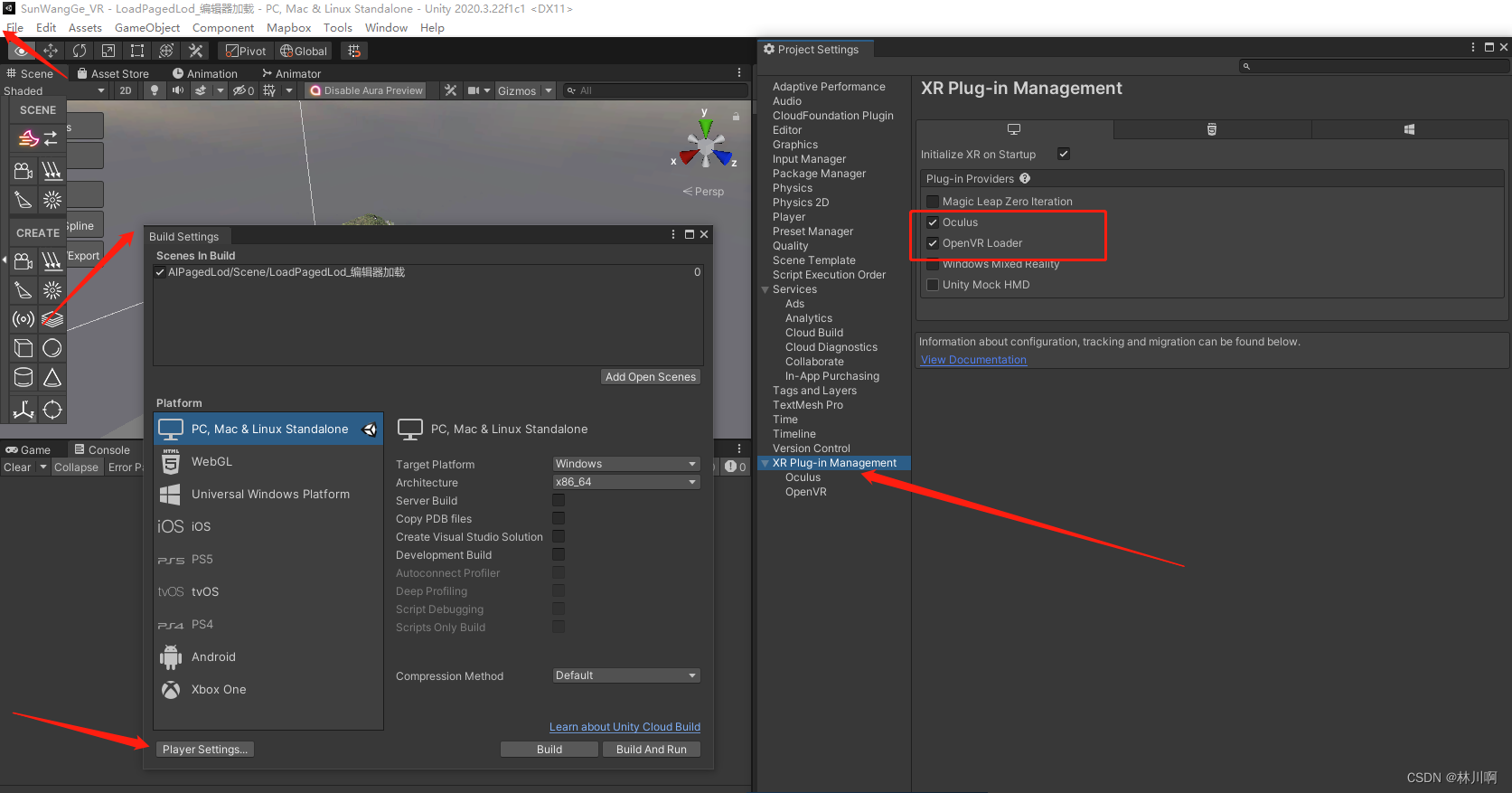Toggle hidden objects visibility icon
The height and width of the screenshot is (793, 1512).
point(243,90)
